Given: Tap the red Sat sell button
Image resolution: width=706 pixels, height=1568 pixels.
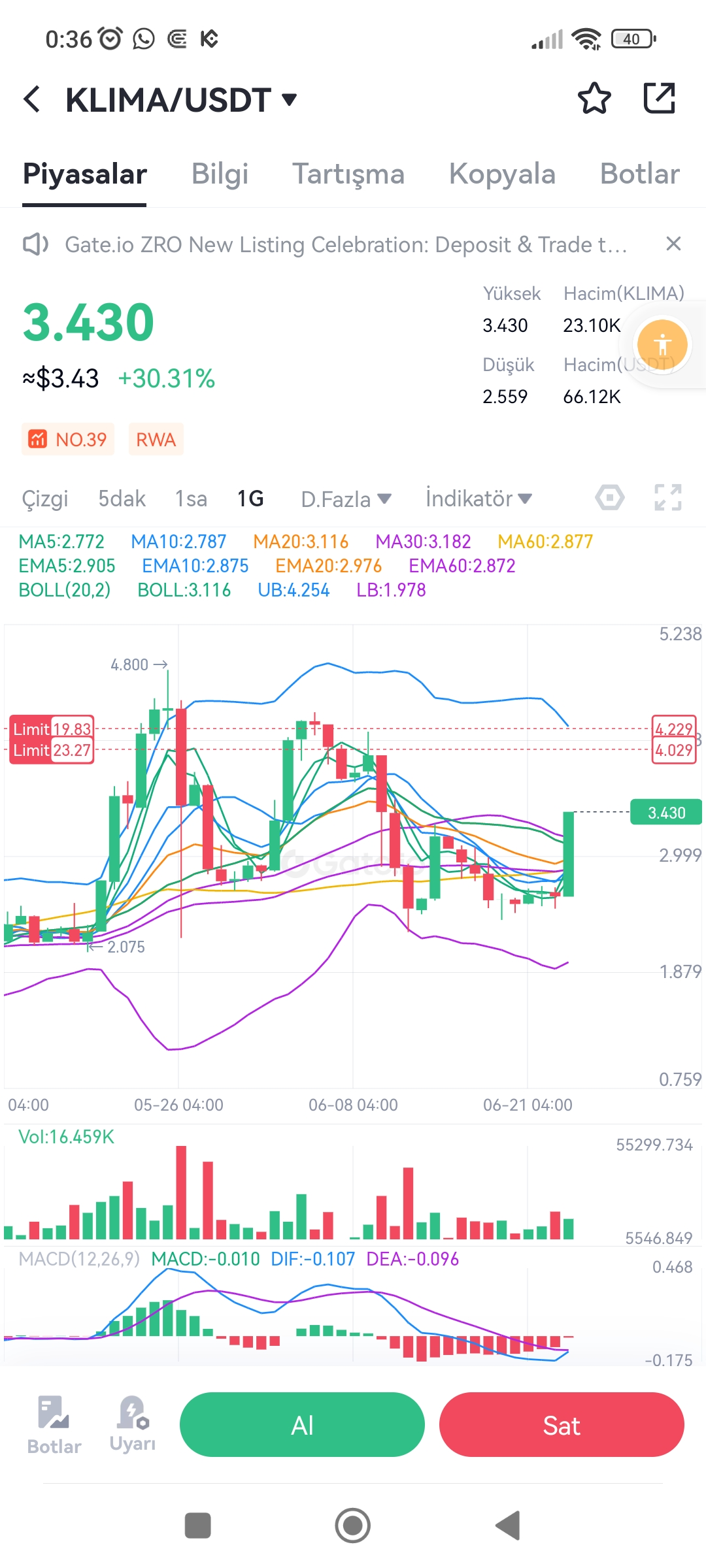Looking at the screenshot, I should coord(562,1425).
